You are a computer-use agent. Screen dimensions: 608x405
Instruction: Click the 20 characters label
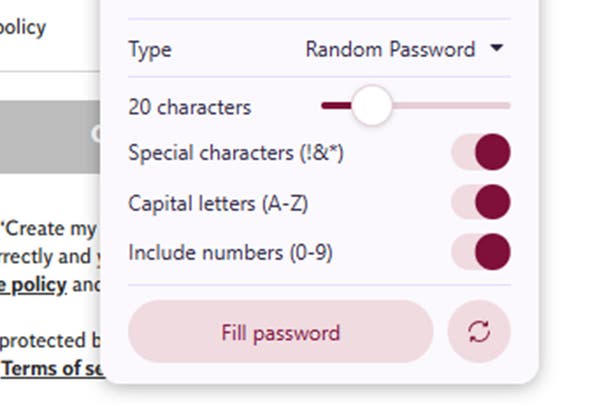click(x=190, y=107)
